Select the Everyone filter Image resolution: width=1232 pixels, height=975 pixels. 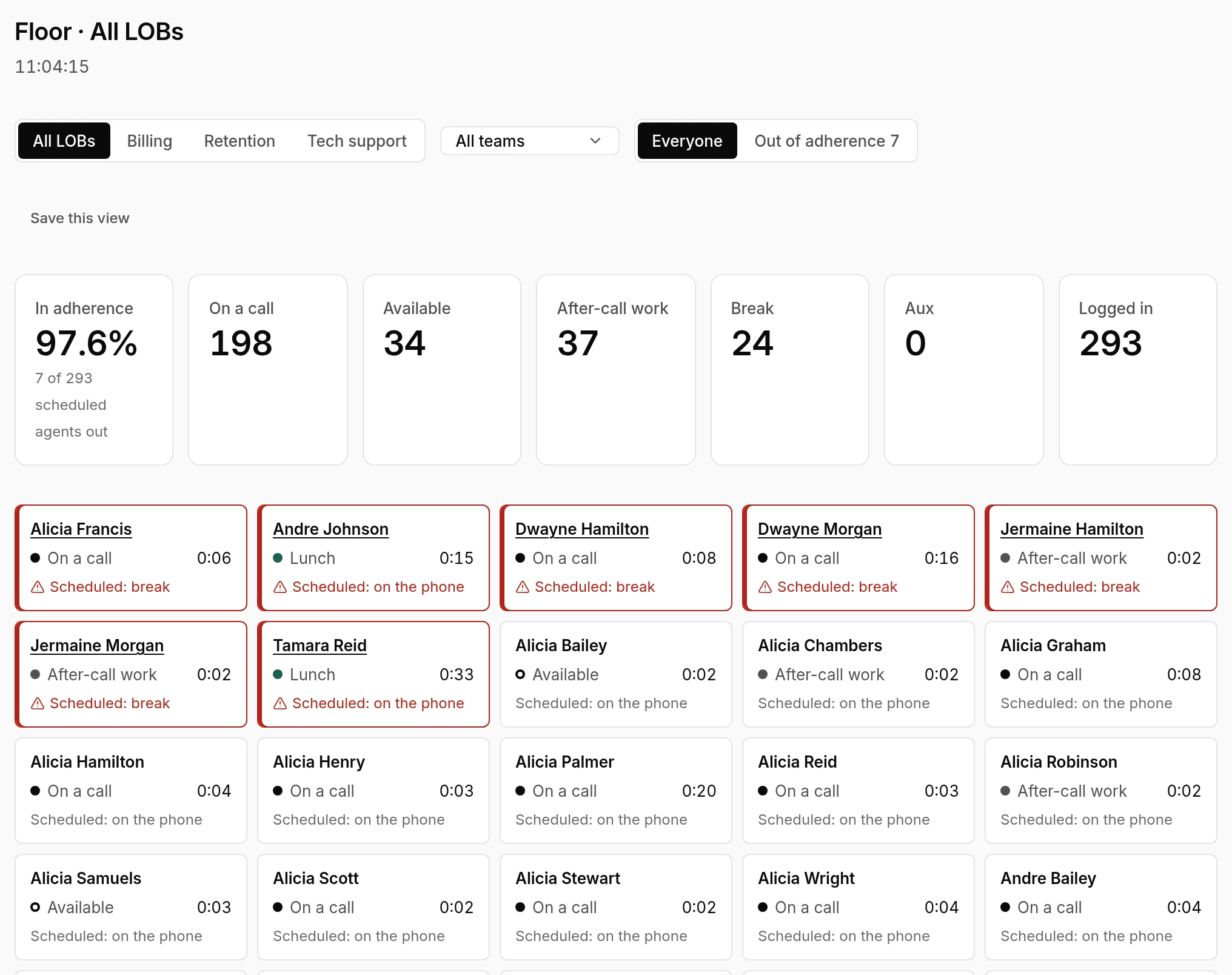pos(687,141)
